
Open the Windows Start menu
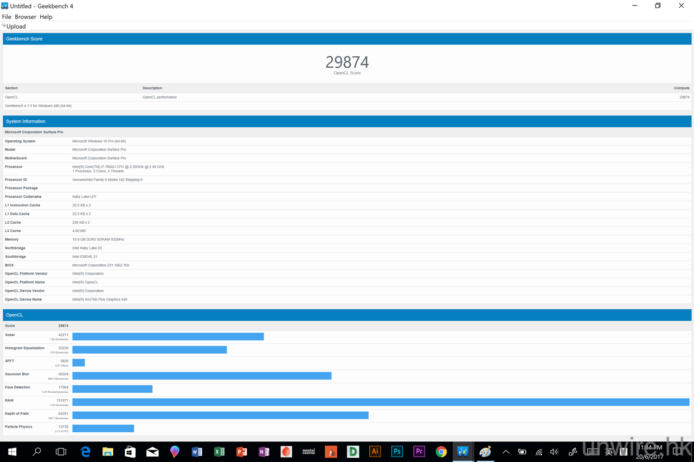pyautogui.click(x=12, y=452)
